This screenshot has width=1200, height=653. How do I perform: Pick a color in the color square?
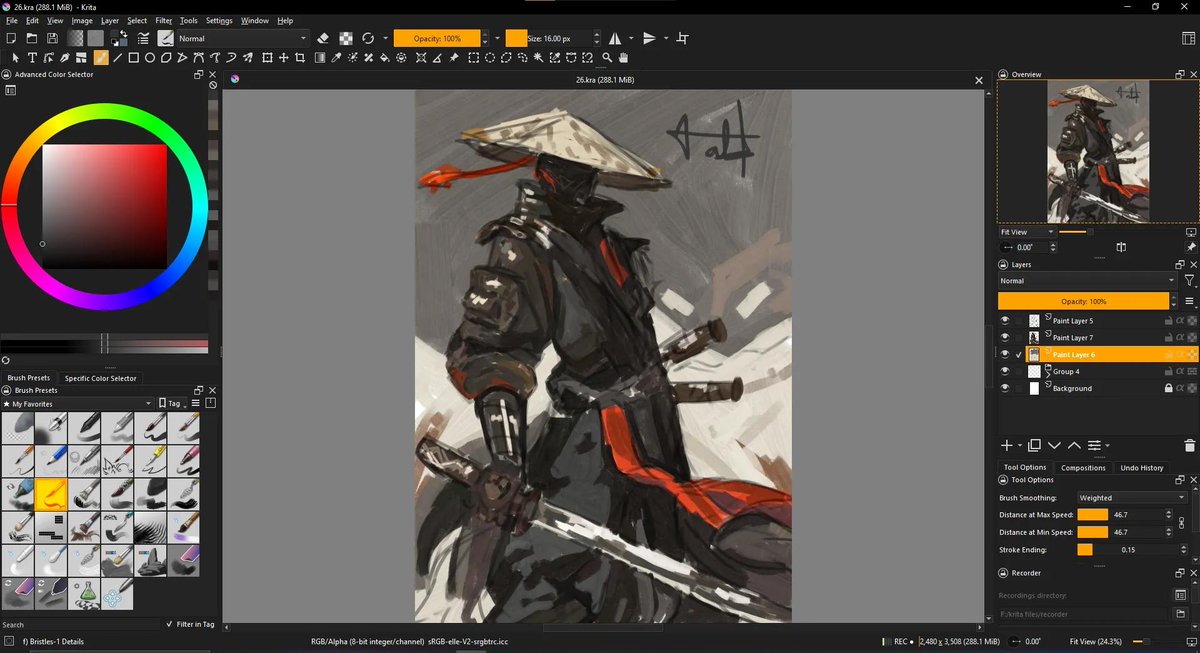[104, 206]
